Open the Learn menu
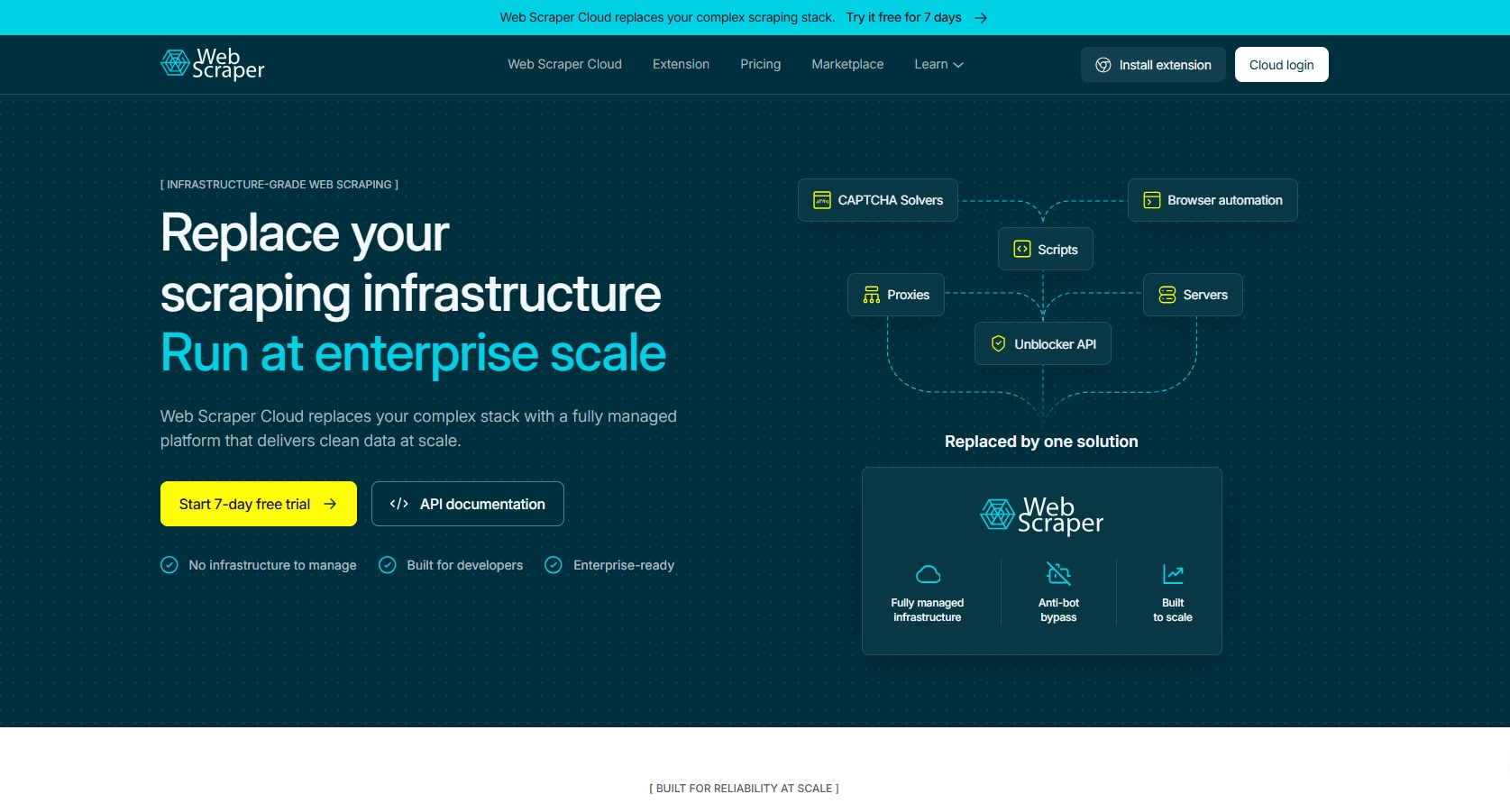Image resolution: width=1510 pixels, height=812 pixels. (x=938, y=64)
